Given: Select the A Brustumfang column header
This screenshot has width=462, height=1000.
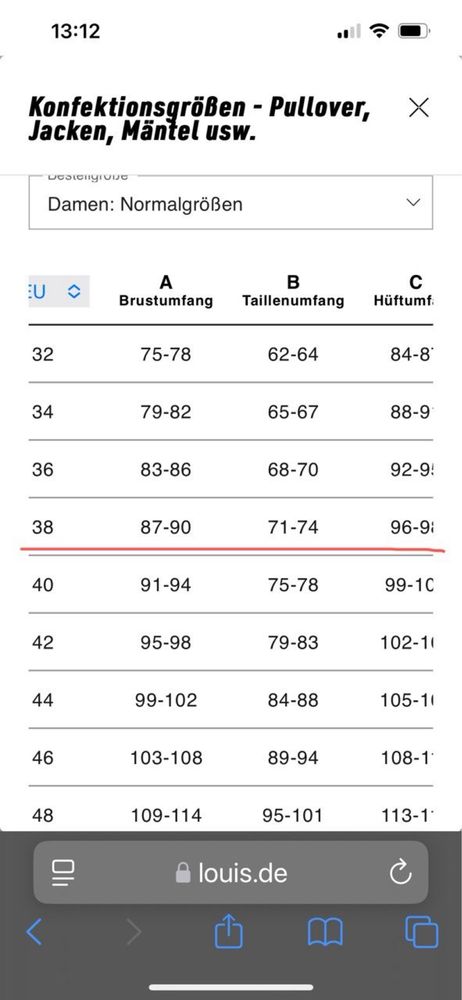Looking at the screenshot, I should coord(166,291).
